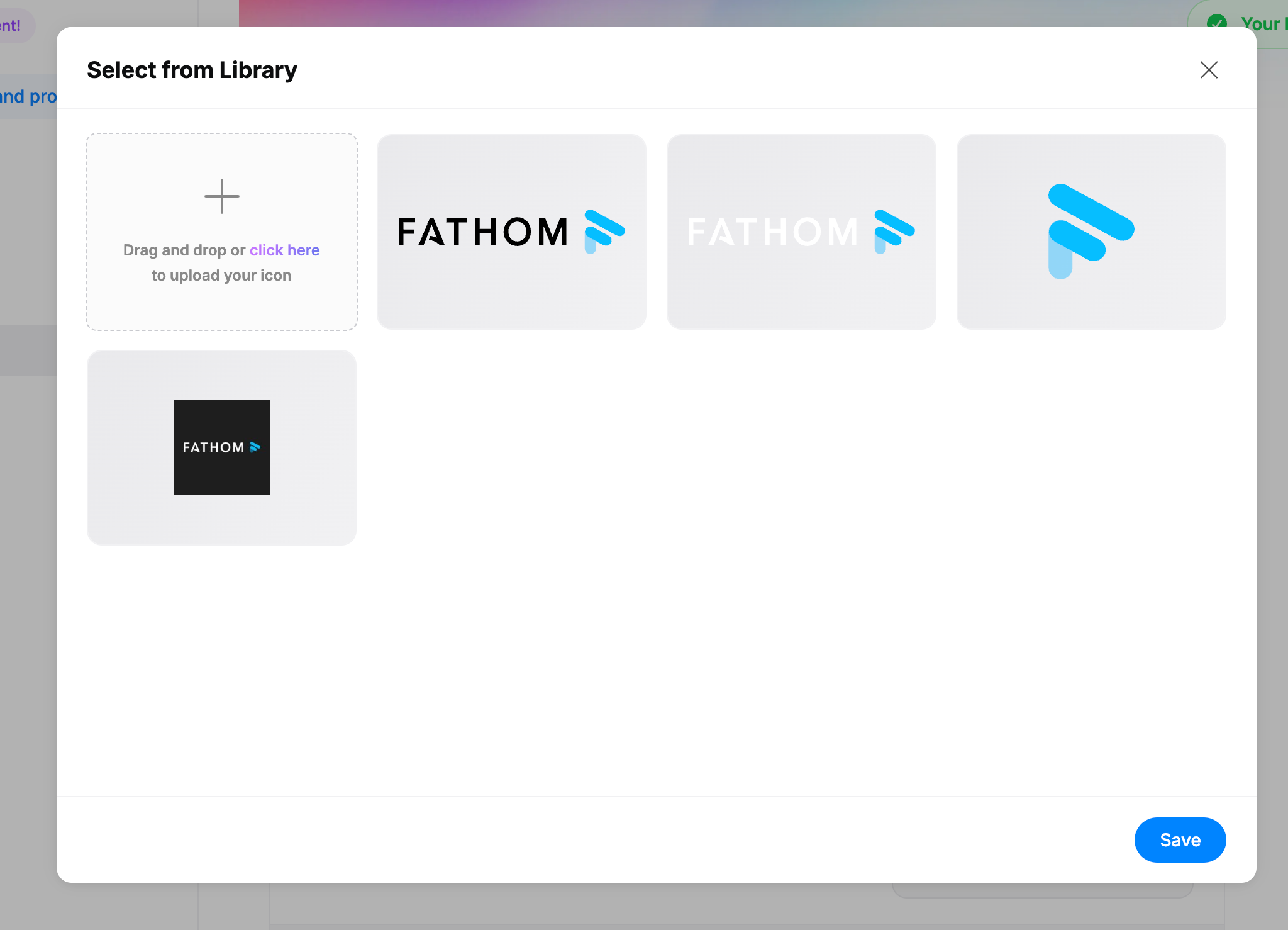Click the green 'Your' notification text

coord(1260,24)
